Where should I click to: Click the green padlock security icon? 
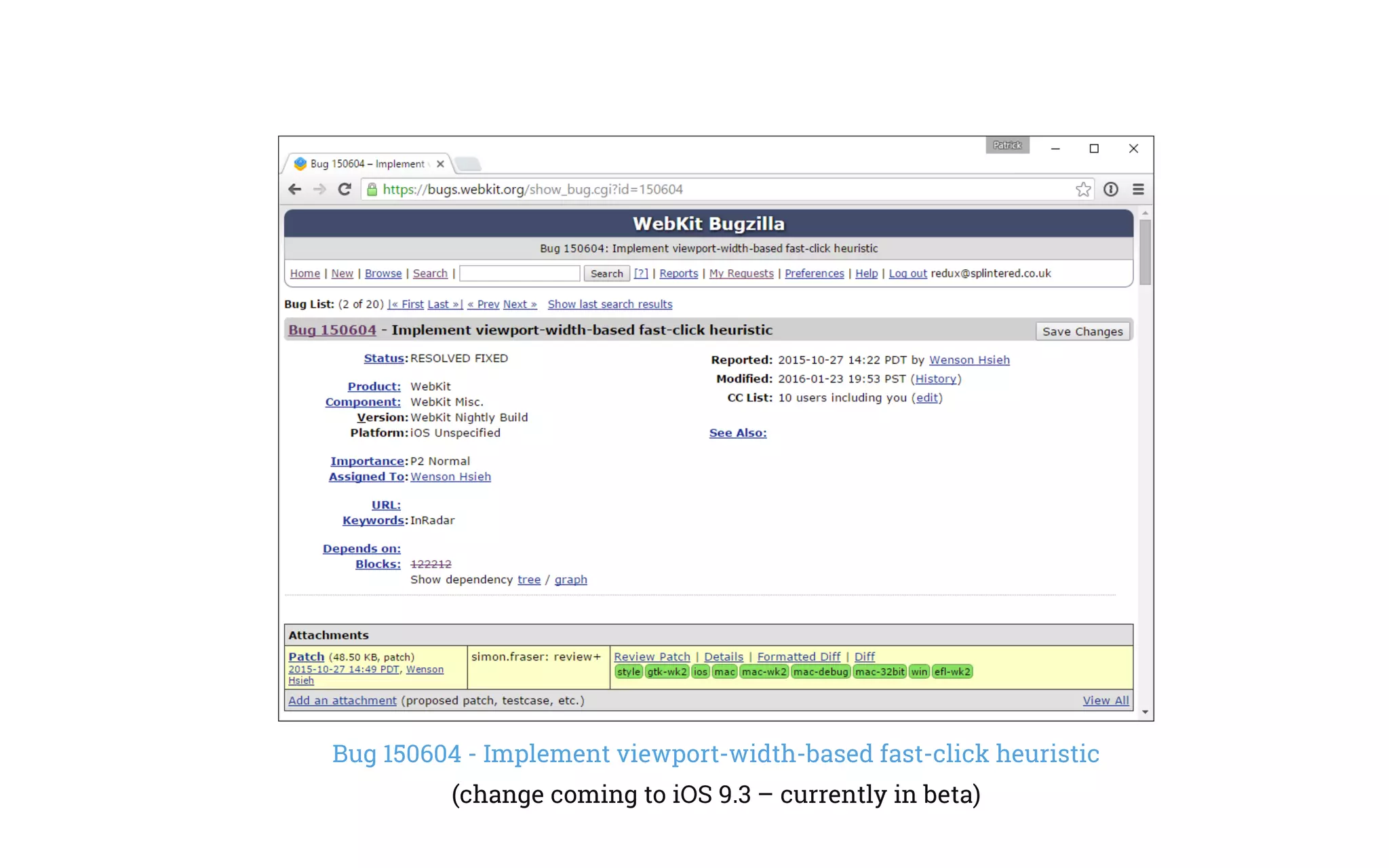(x=372, y=189)
